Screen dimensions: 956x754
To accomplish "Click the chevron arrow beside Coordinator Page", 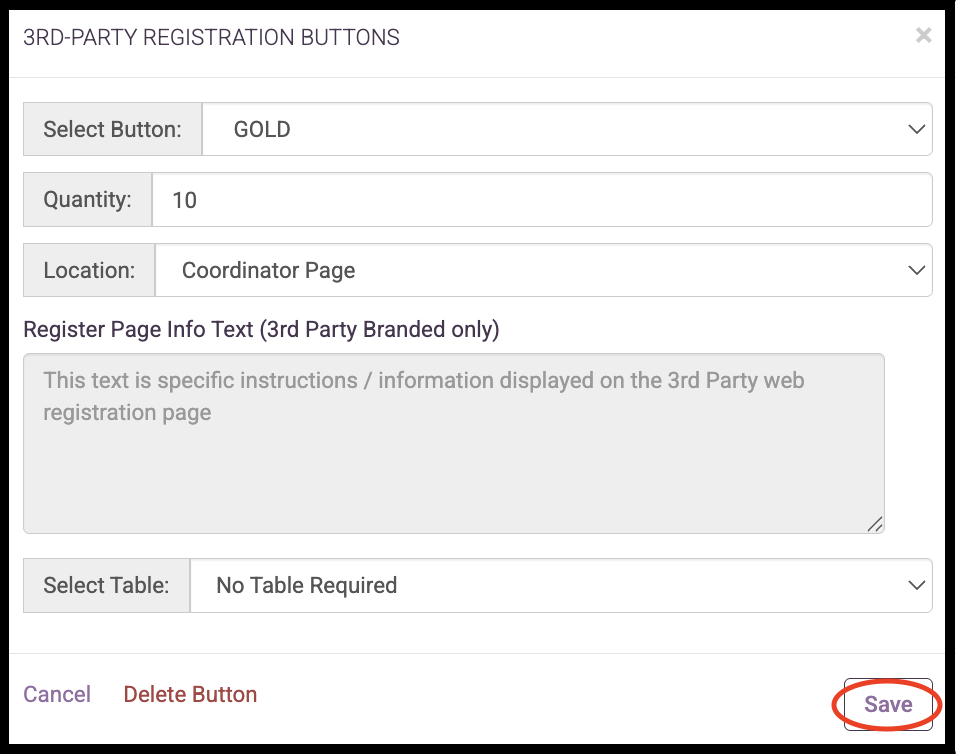I will click(x=916, y=270).
